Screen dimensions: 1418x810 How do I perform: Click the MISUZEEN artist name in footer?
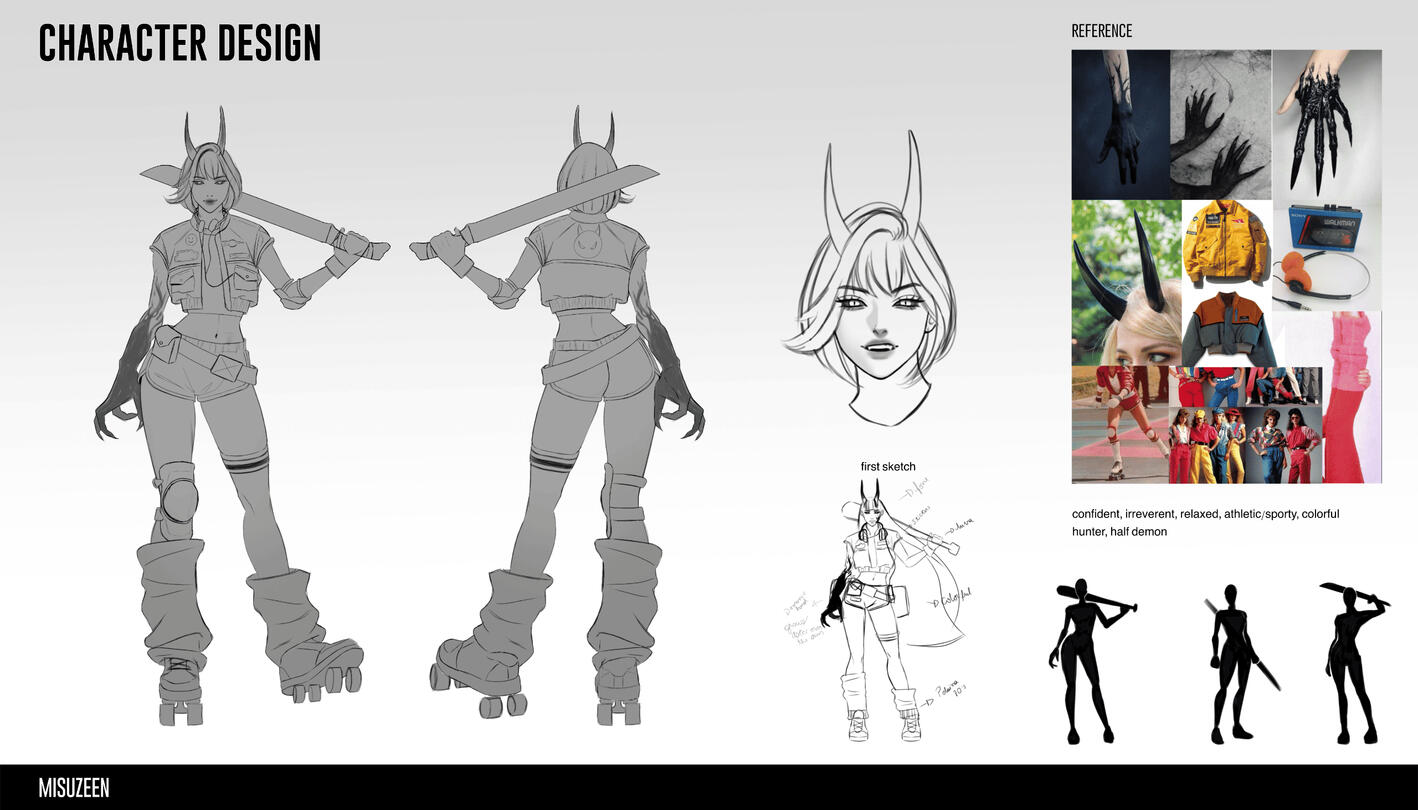74,788
